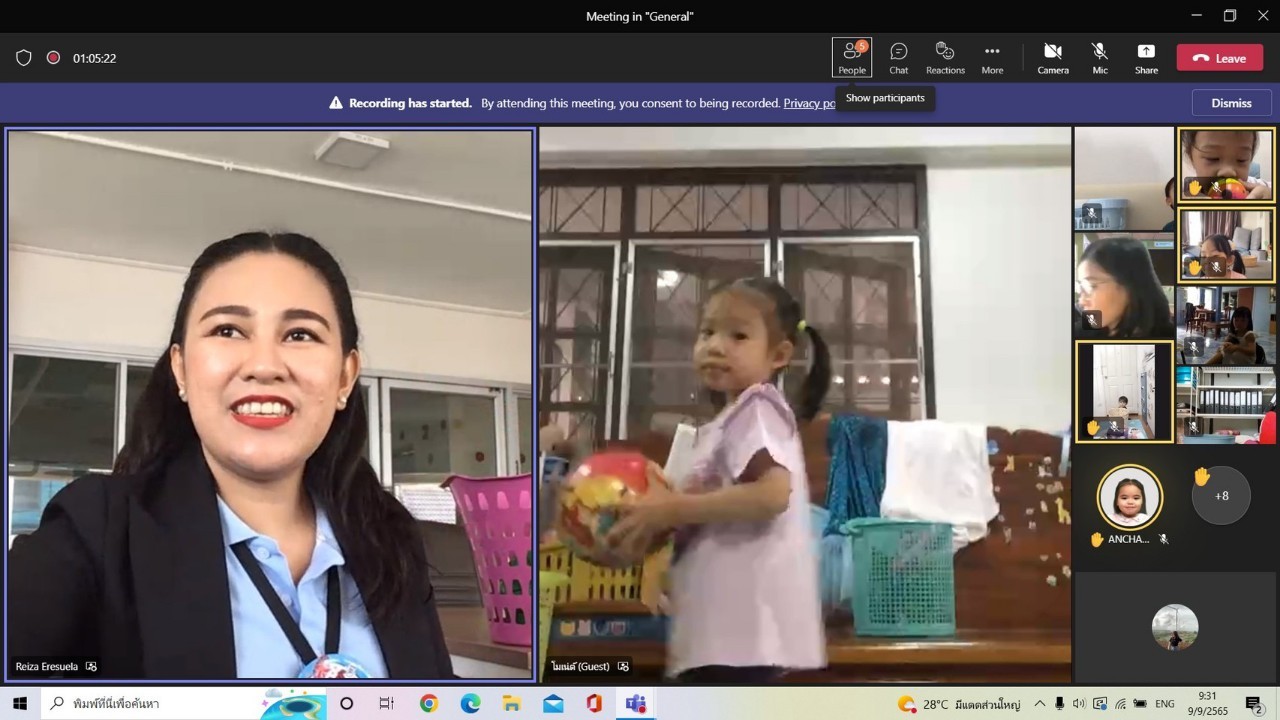Select the small avatar at bottom right panel
The height and width of the screenshot is (720, 1280).
1174,627
